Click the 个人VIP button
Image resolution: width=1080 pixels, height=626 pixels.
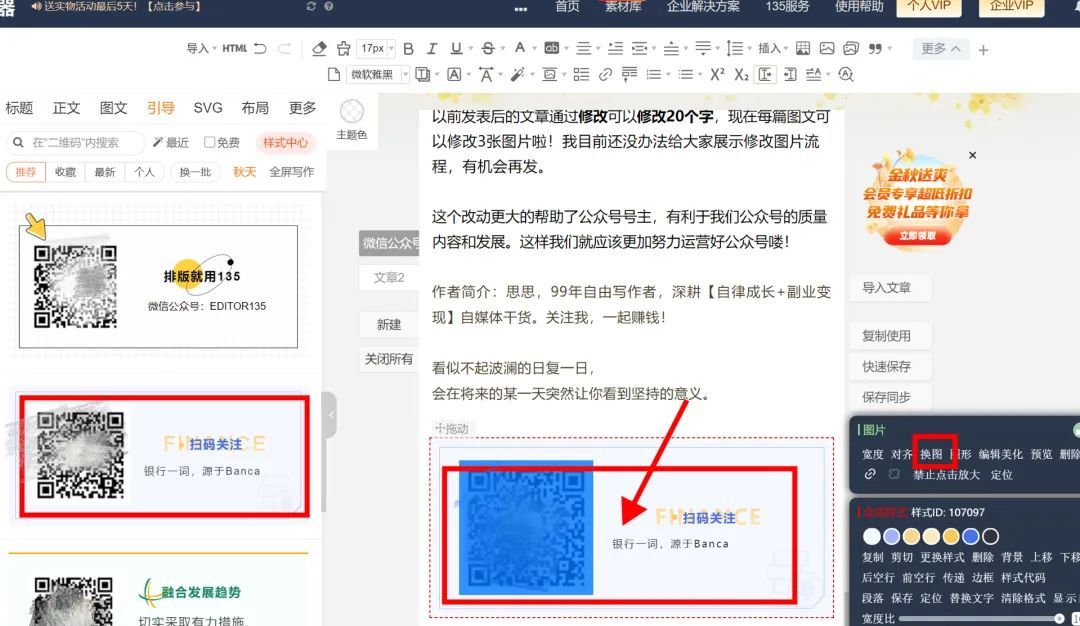pos(928,7)
